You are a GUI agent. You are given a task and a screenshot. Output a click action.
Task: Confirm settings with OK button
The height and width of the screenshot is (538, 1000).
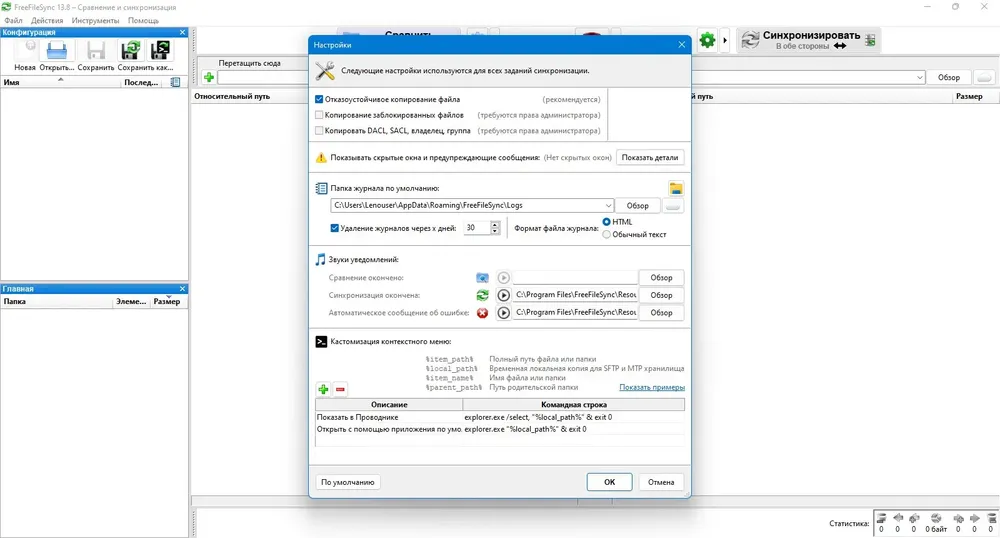tap(610, 483)
